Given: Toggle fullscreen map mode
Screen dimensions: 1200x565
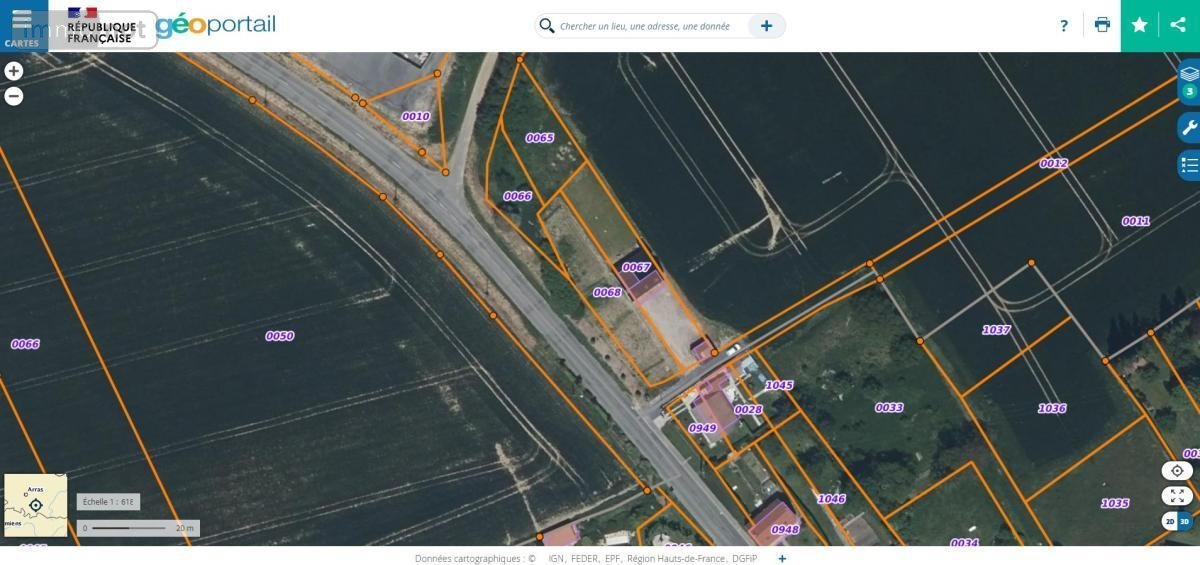Looking at the screenshot, I should tap(1177, 496).
